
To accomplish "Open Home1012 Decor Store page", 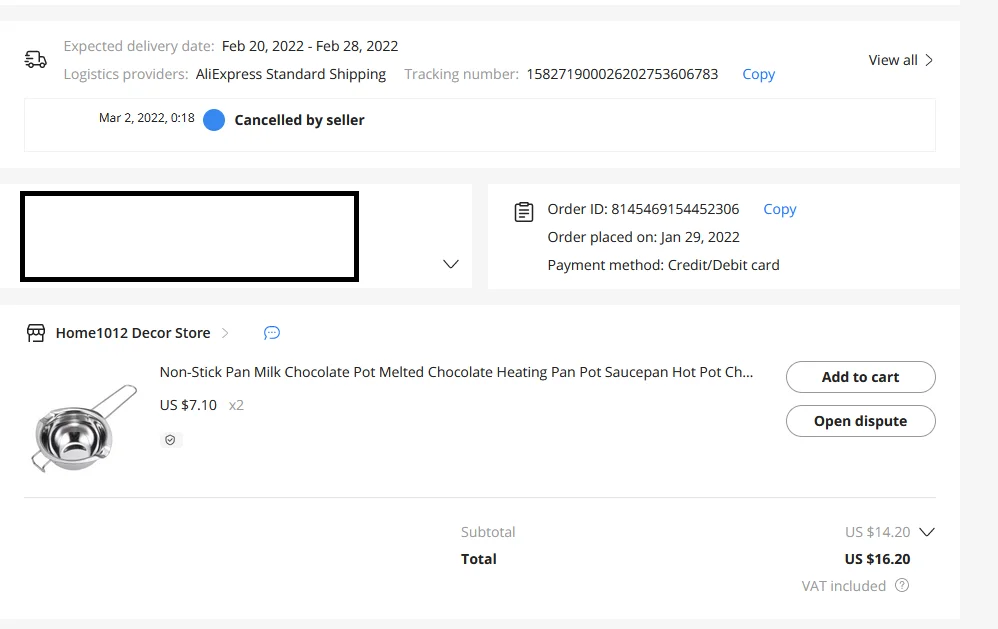I will [133, 333].
